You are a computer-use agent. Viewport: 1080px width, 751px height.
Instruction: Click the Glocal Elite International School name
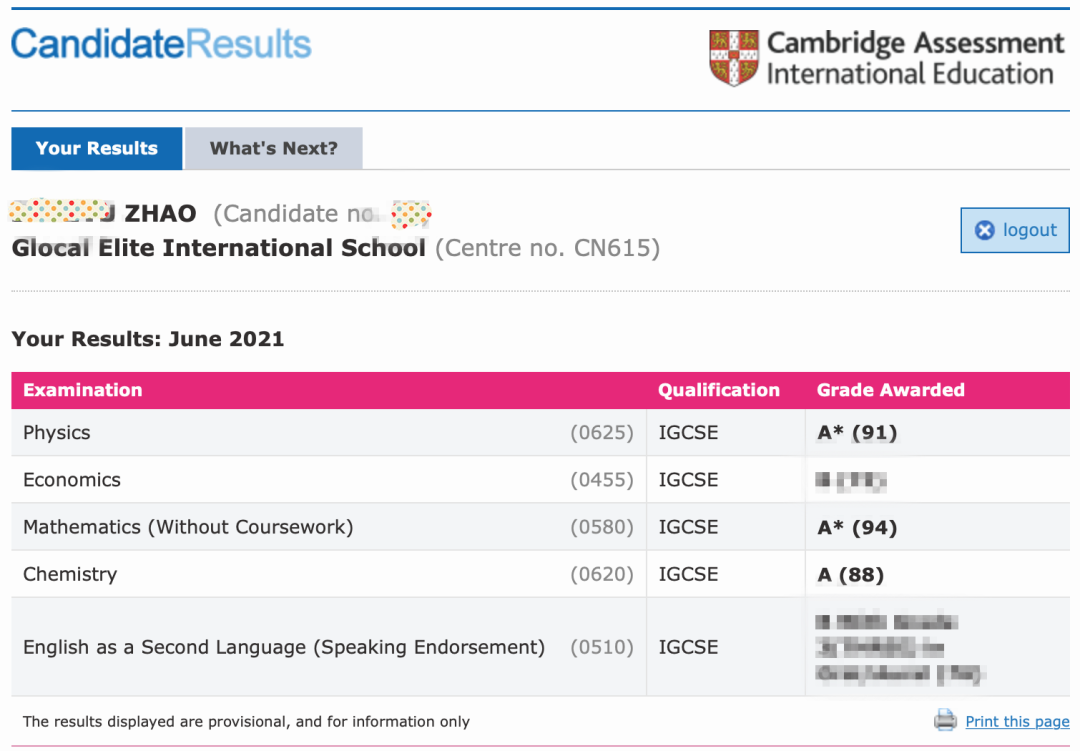[x=218, y=247]
